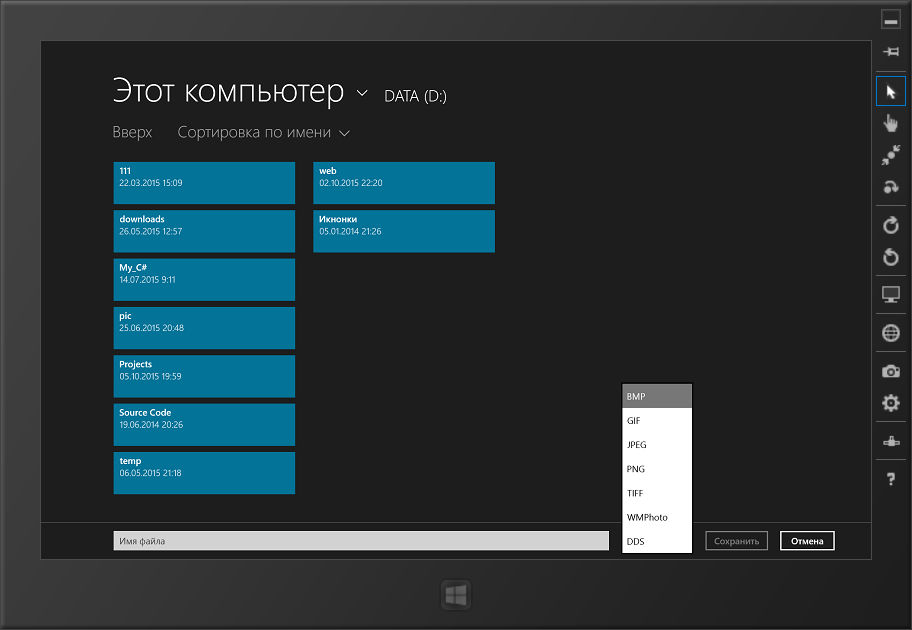Toggle always-on-top pin icon
The image size is (912, 630).
890,52
